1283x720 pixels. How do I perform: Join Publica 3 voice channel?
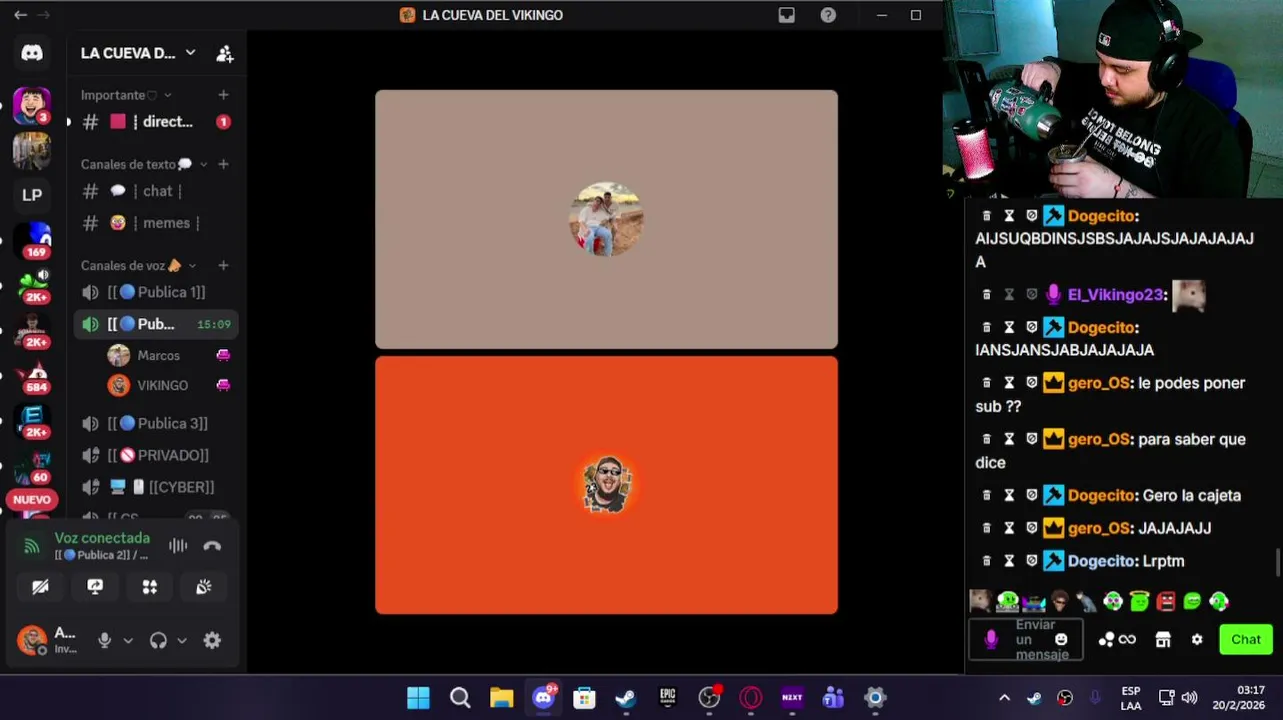[x=155, y=423]
